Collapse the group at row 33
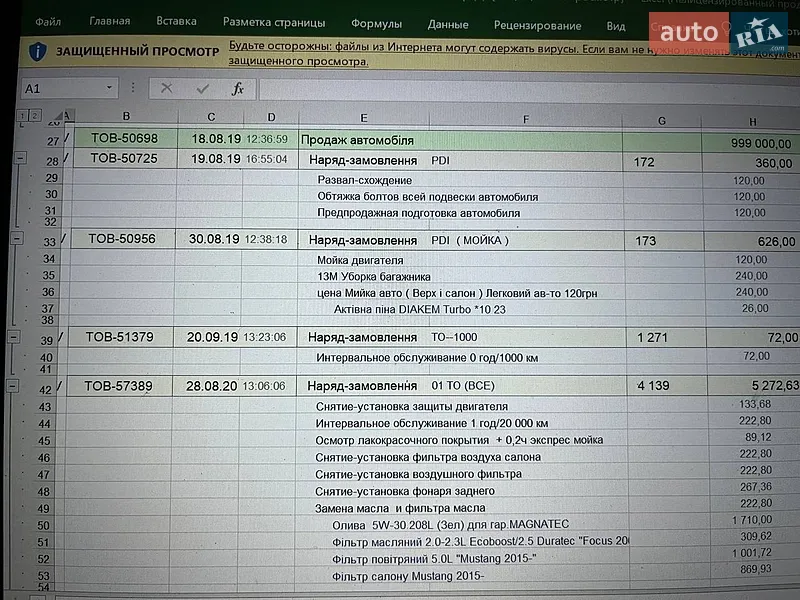Screen dimensions: 800x600 click(17, 238)
